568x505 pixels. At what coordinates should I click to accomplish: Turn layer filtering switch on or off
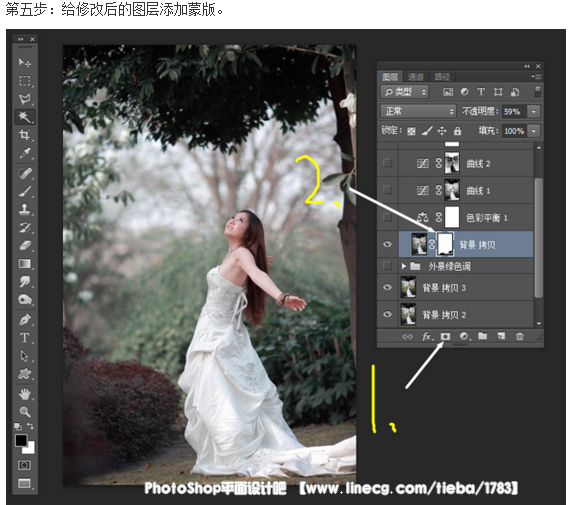[538, 91]
